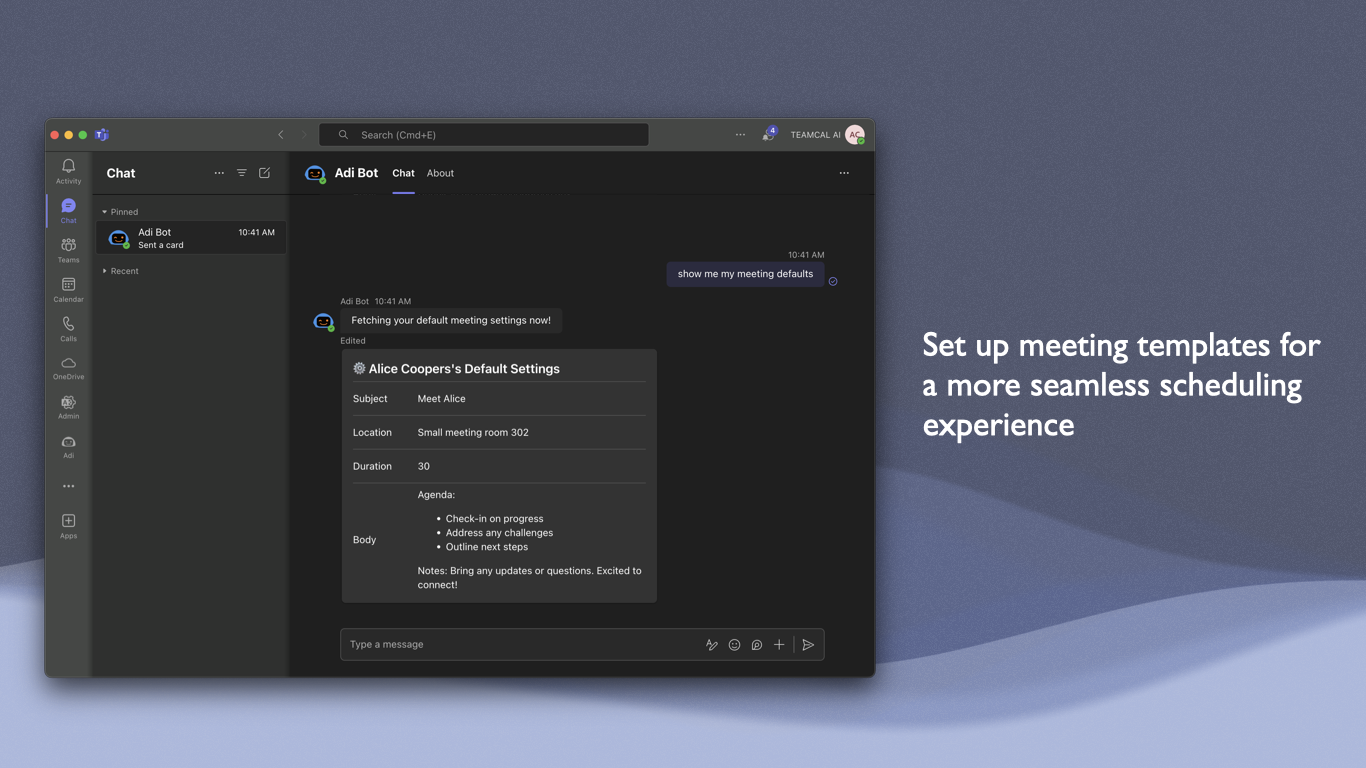Open Settings and more in title bar
This screenshot has height=768, width=1366.
[x=740, y=135]
